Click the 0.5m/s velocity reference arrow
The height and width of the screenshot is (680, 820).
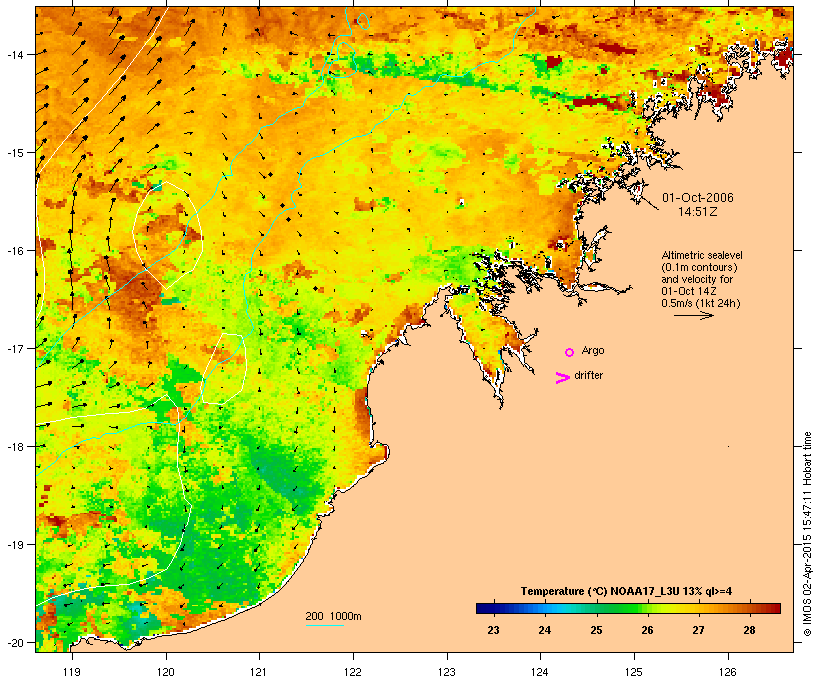point(693,315)
